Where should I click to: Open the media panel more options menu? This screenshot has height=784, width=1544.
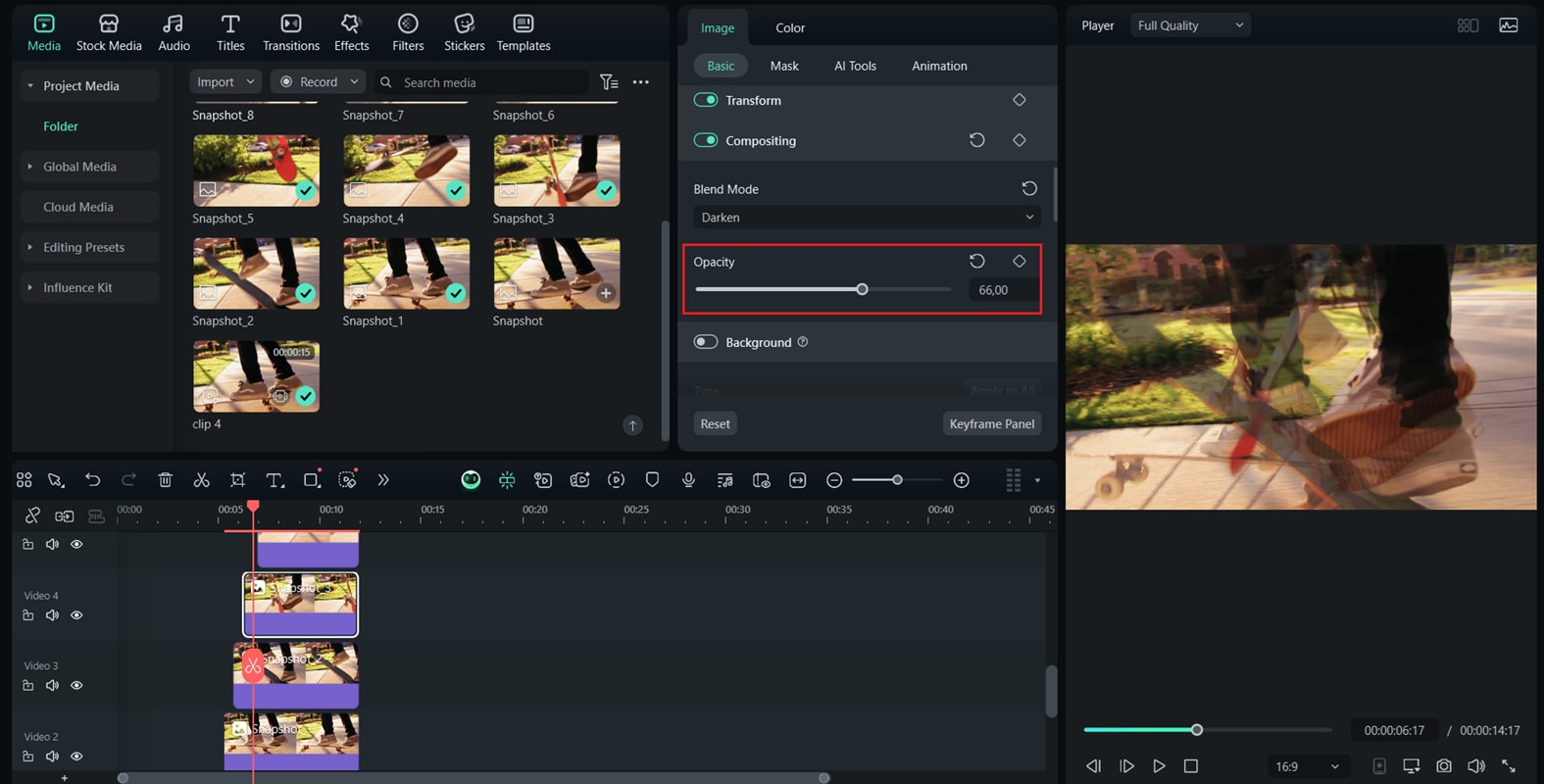click(641, 82)
